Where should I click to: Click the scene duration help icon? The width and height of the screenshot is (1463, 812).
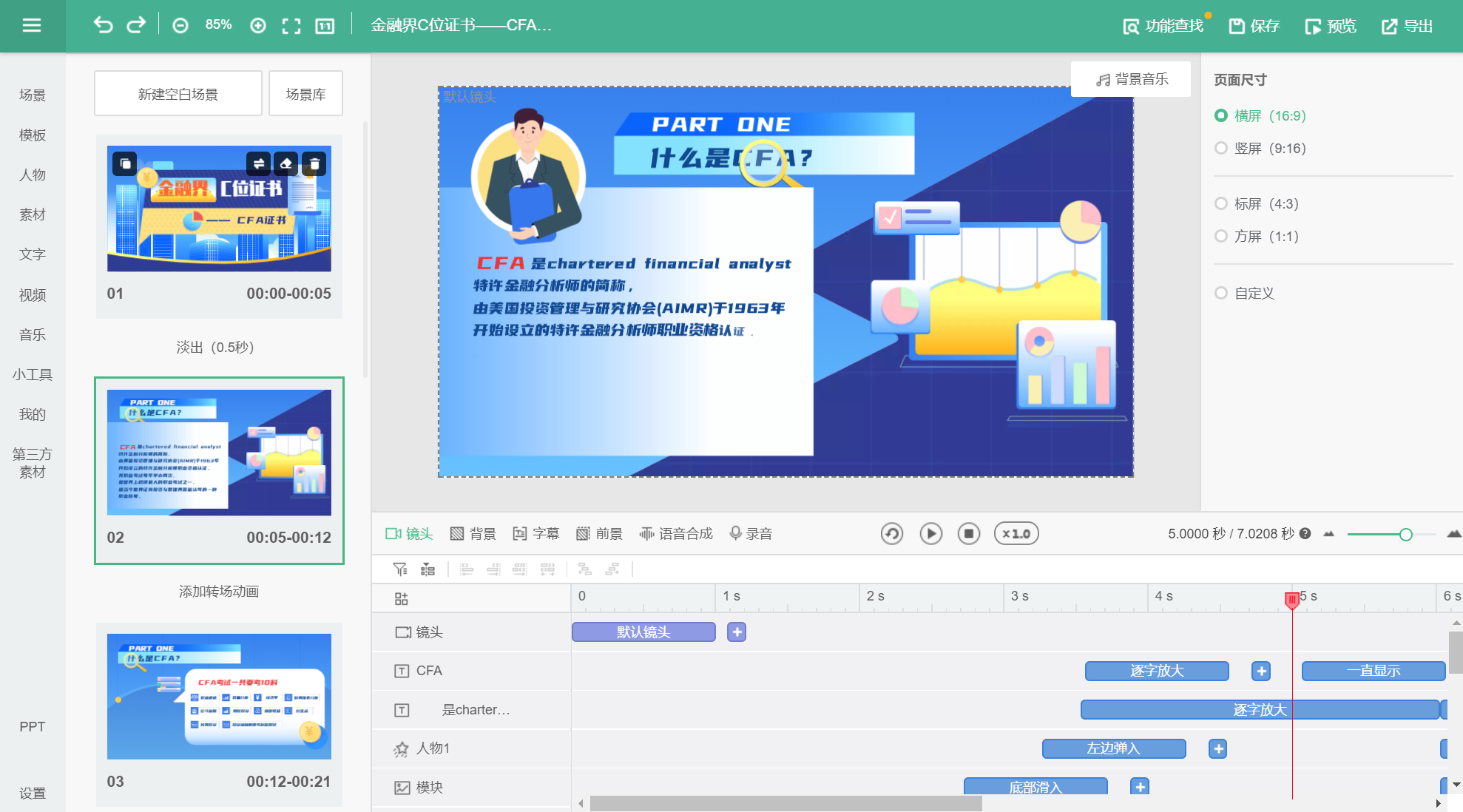[1305, 533]
